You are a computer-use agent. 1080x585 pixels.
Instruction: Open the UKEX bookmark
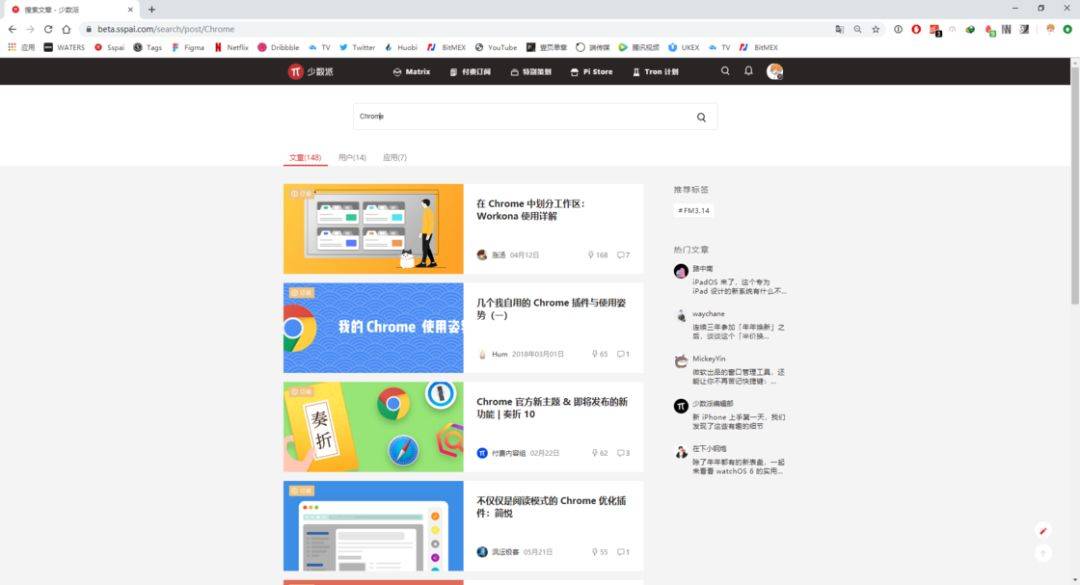coord(683,48)
